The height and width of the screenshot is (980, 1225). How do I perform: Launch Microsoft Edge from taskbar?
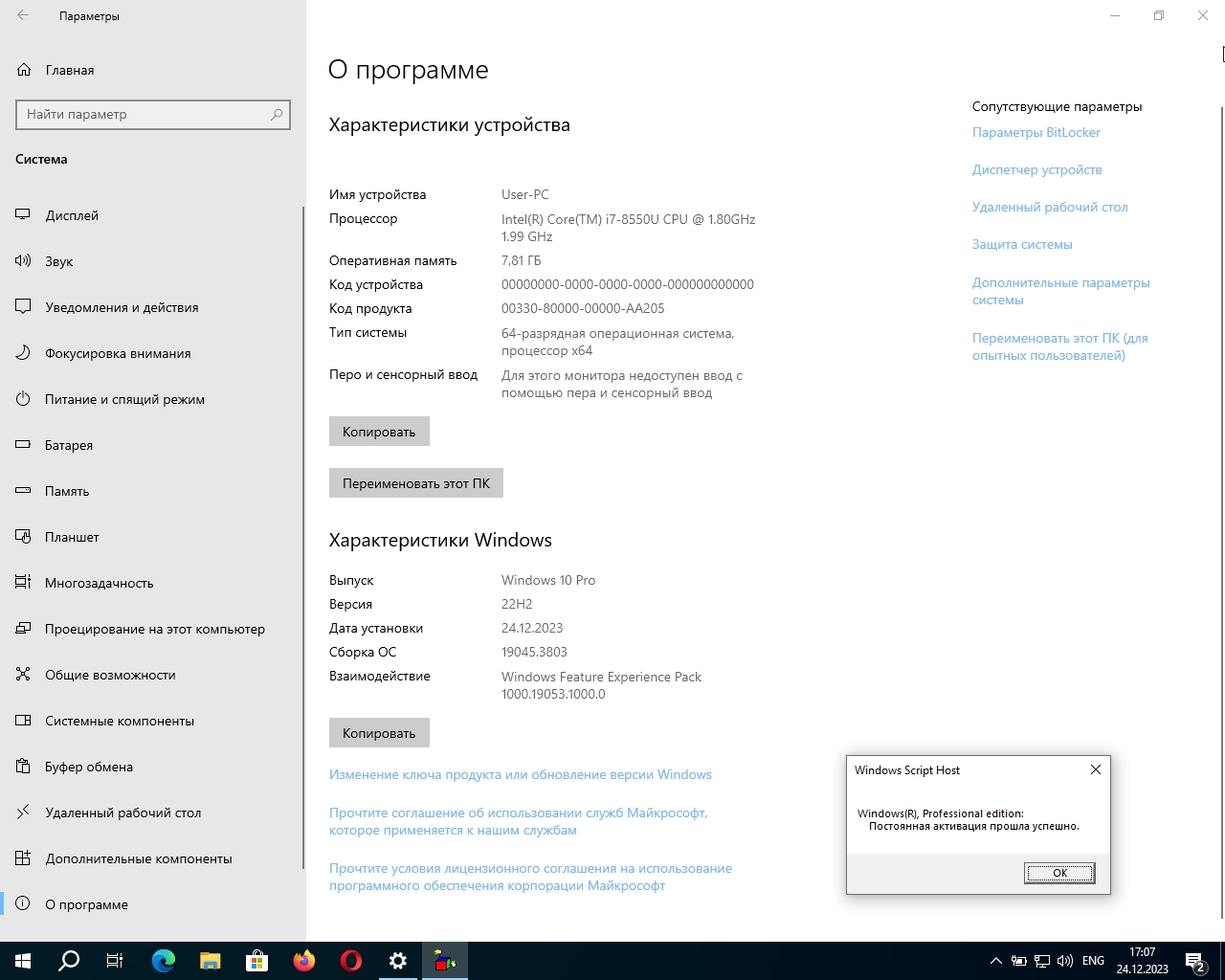coord(164,961)
